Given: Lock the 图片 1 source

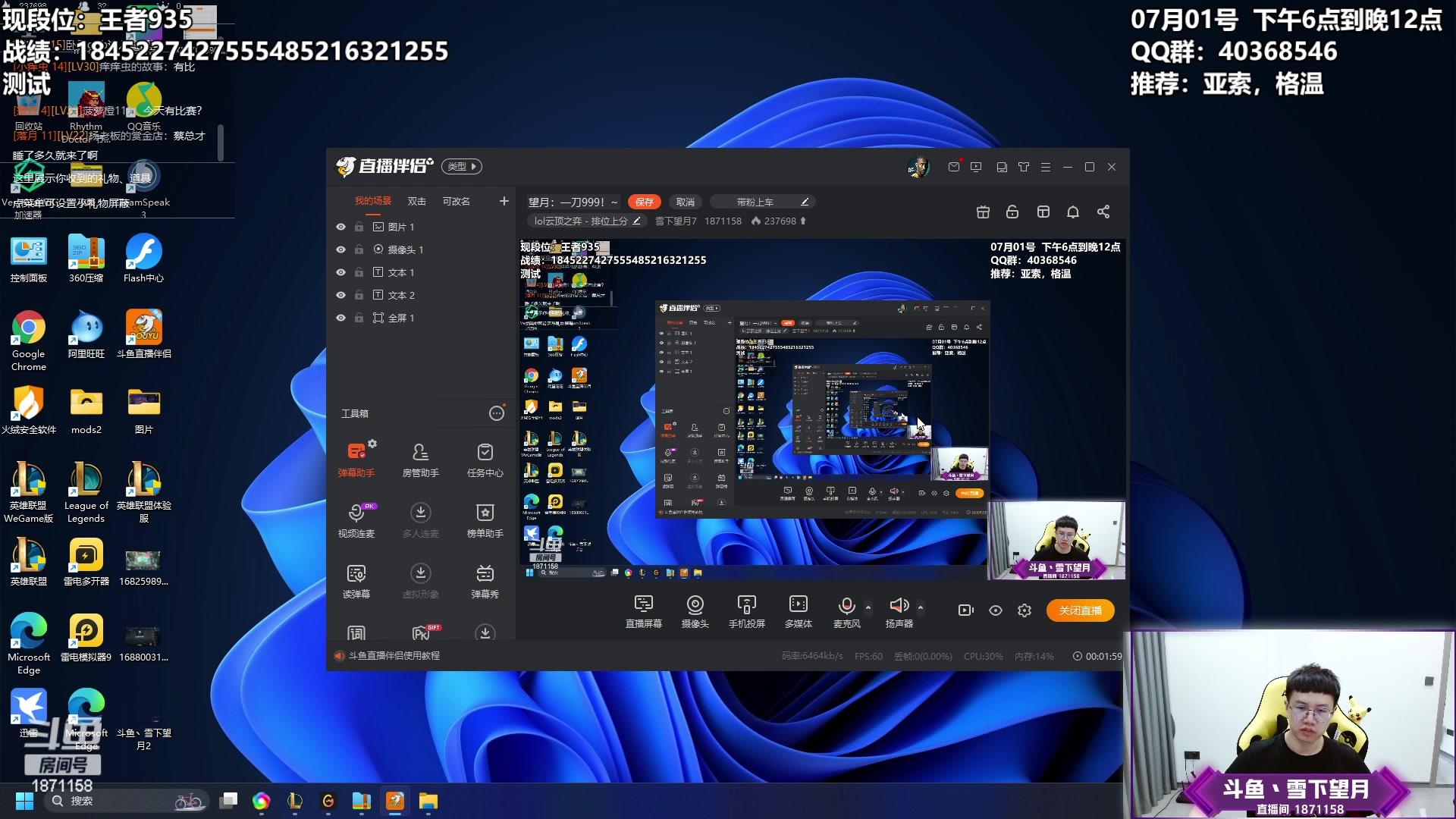Looking at the screenshot, I should [x=359, y=227].
